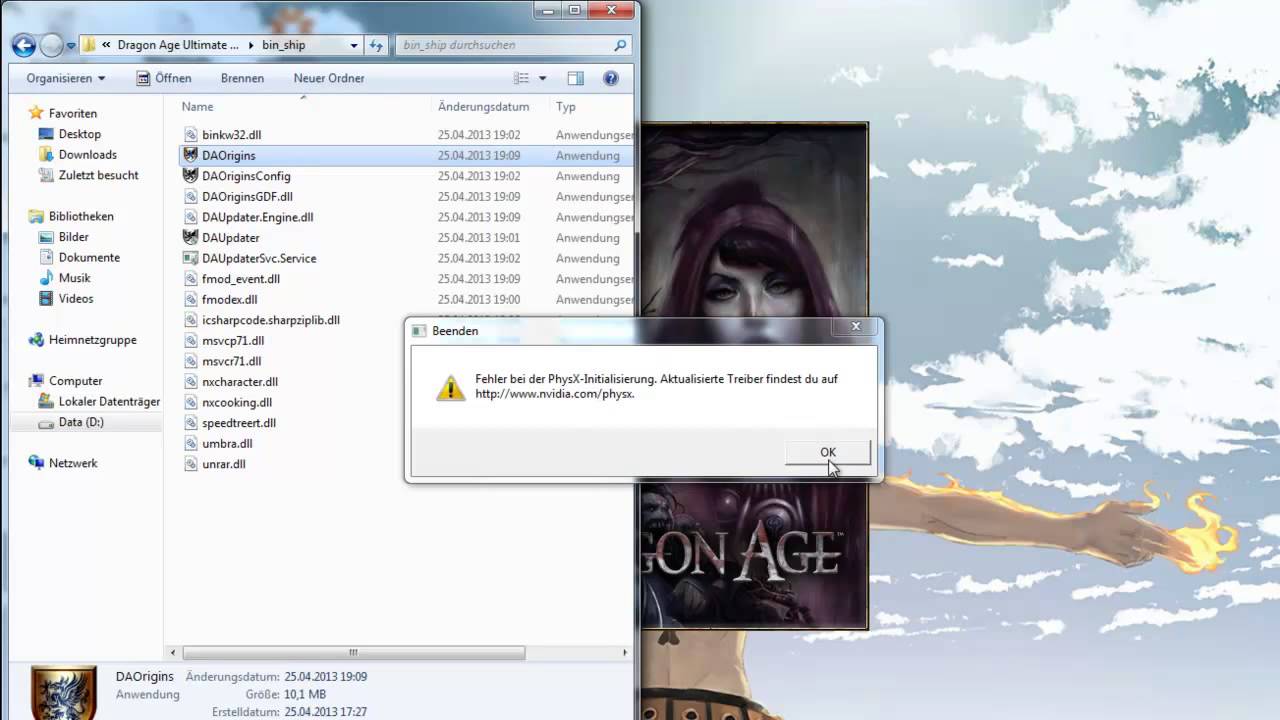Select Bibliotheken in the navigation pane
The width and height of the screenshot is (1280, 720).
click(x=81, y=216)
